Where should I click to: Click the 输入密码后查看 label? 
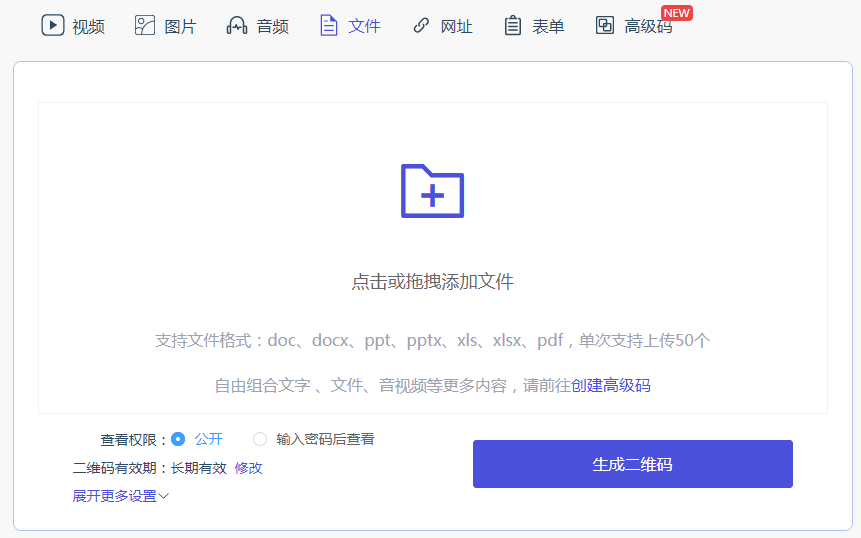pyautogui.click(x=325, y=439)
